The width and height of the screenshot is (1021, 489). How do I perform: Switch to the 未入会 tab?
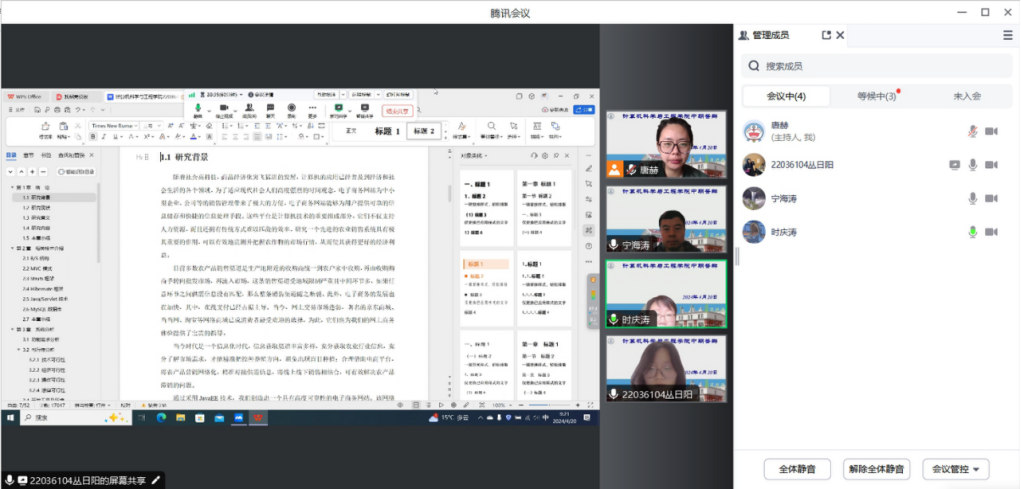tap(966, 96)
